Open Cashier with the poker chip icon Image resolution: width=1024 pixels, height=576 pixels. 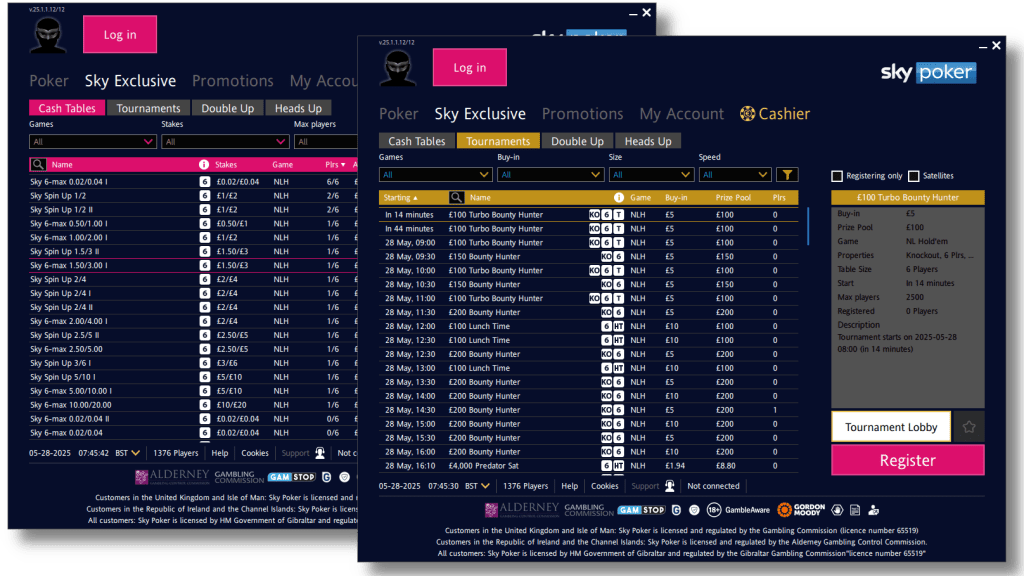point(775,114)
